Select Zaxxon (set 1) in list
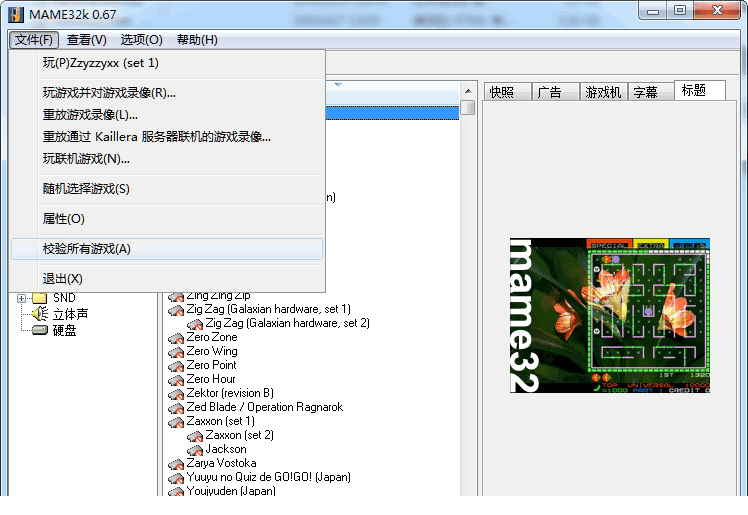The image size is (748, 515). [x=220, y=421]
